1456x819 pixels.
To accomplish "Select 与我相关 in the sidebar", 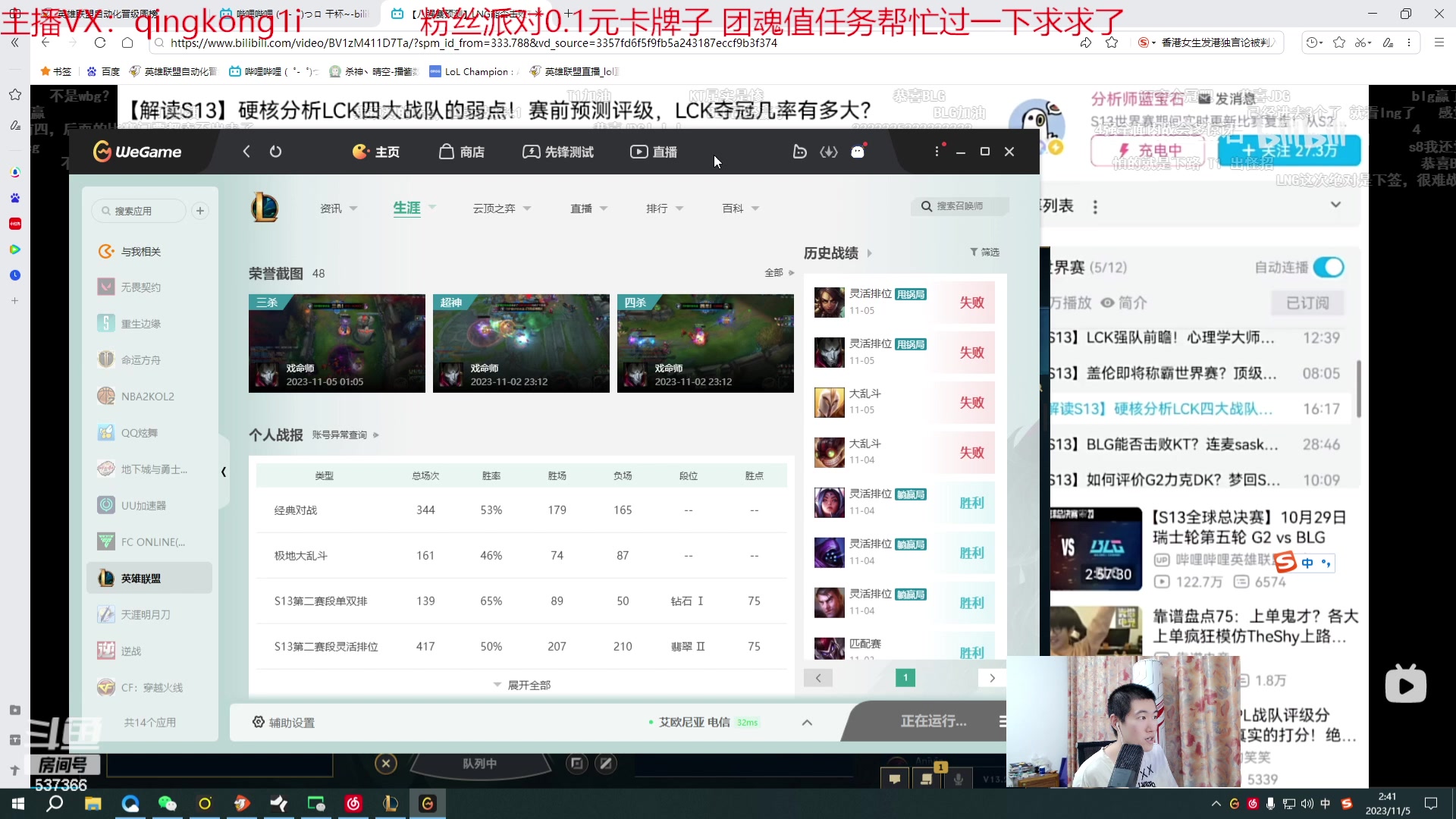I will (149, 251).
